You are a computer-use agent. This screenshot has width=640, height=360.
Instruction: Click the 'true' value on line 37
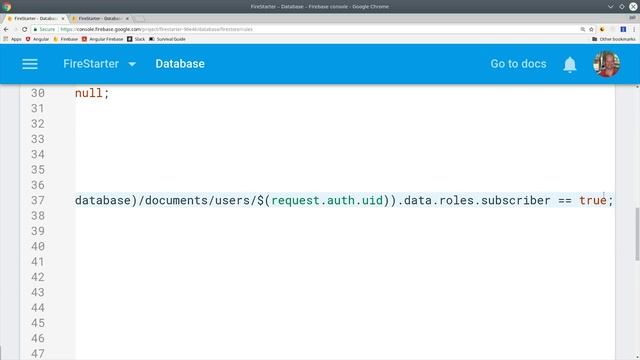pos(593,200)
